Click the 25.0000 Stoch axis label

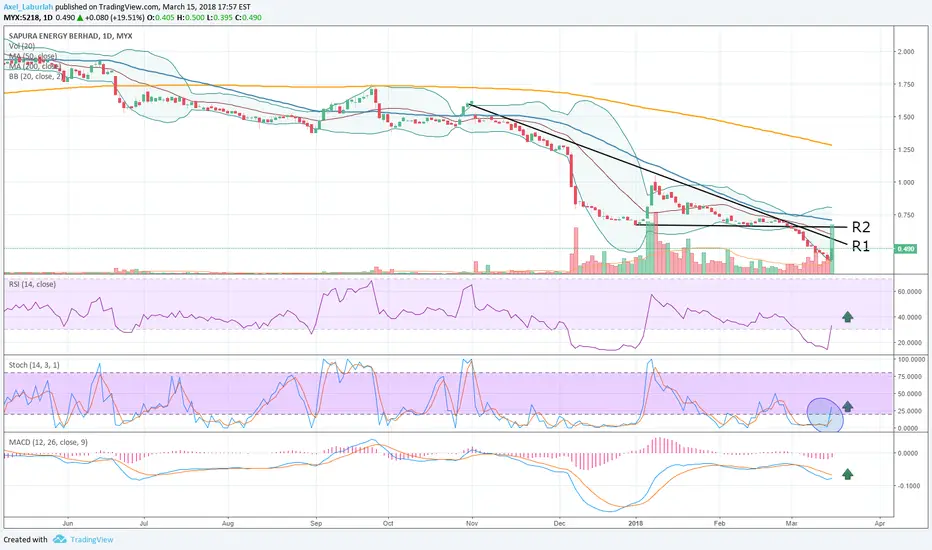909,411
